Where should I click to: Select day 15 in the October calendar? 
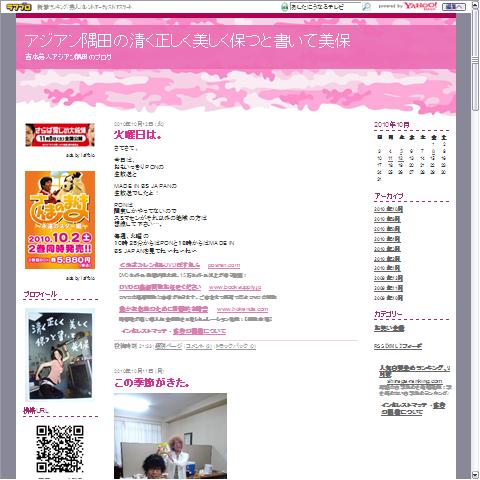(433, 159)
